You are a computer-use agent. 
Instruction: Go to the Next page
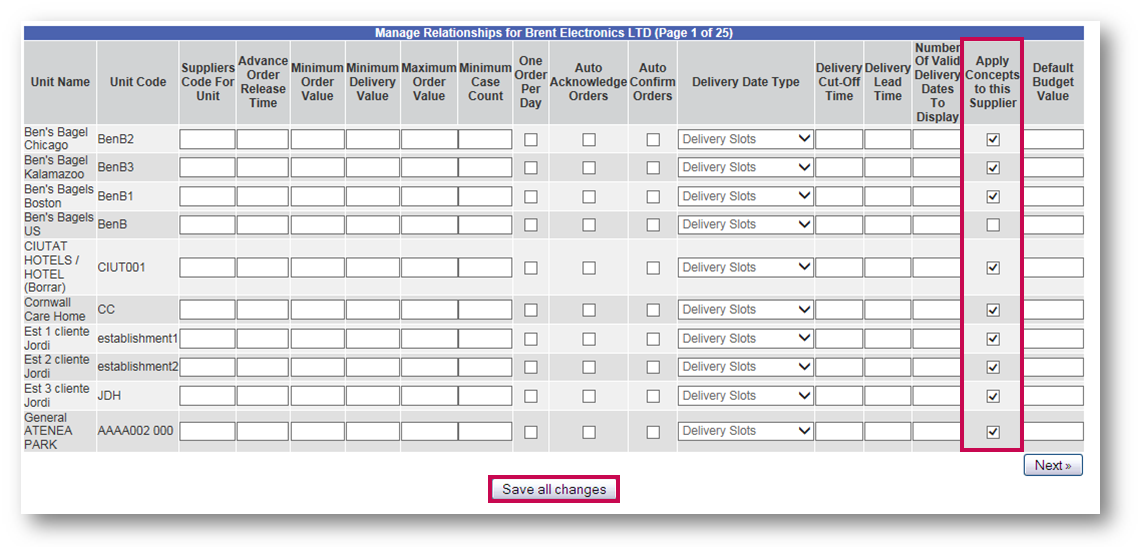[x=1052, y=465]
